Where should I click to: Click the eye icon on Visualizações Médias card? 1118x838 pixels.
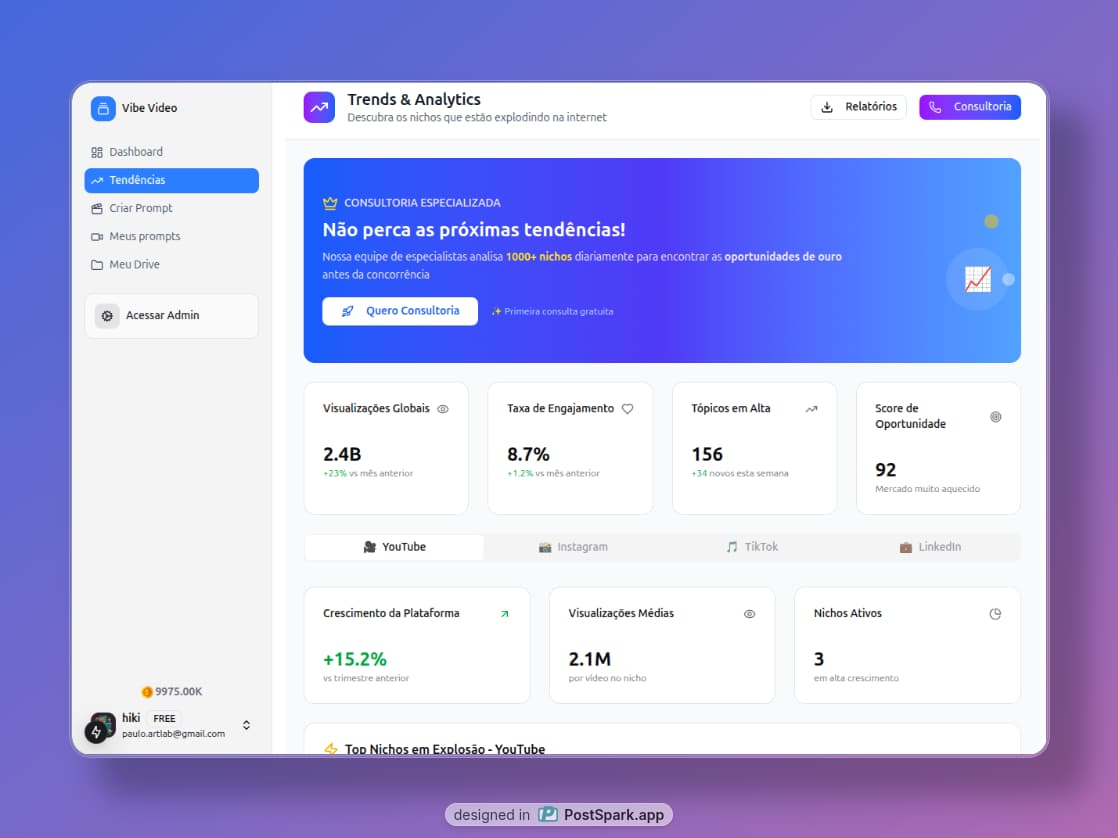pyautogui.click(x=749, y=614)
